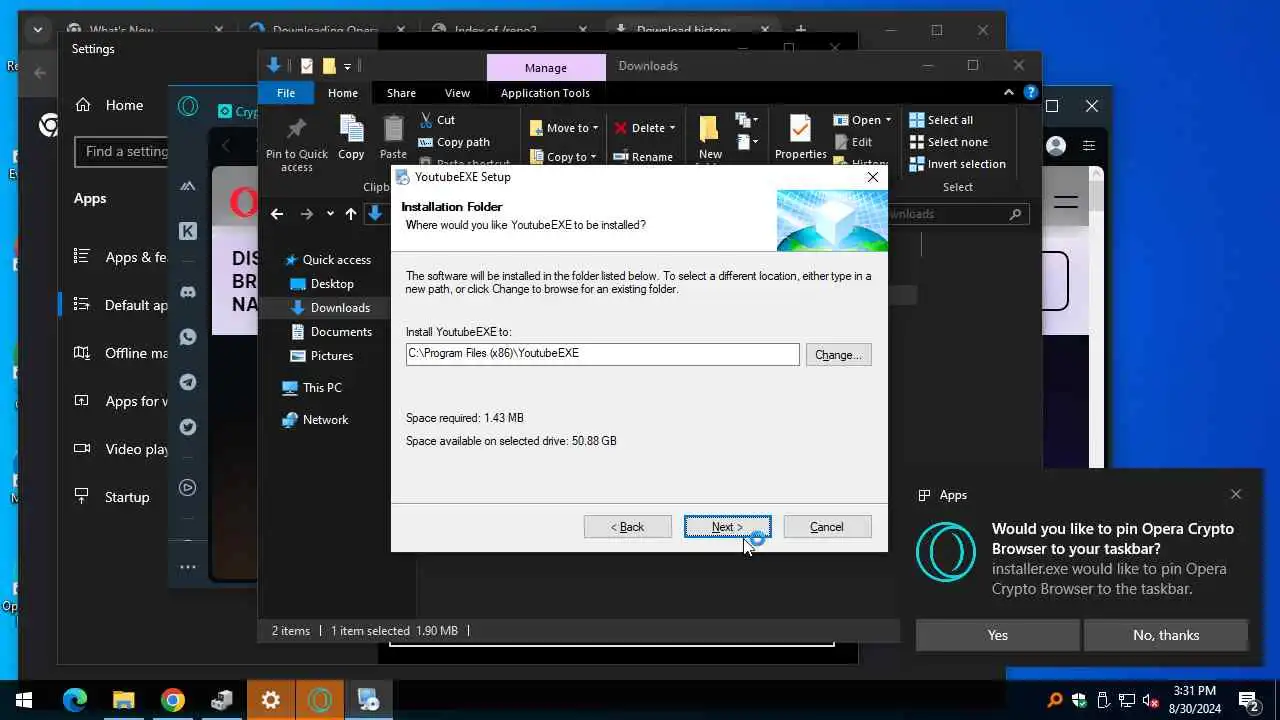The width and height of the screenshot is (1280, 720).
Task: Collapse the Explorer ribbon with the chevron
Action: [1008, 93]
